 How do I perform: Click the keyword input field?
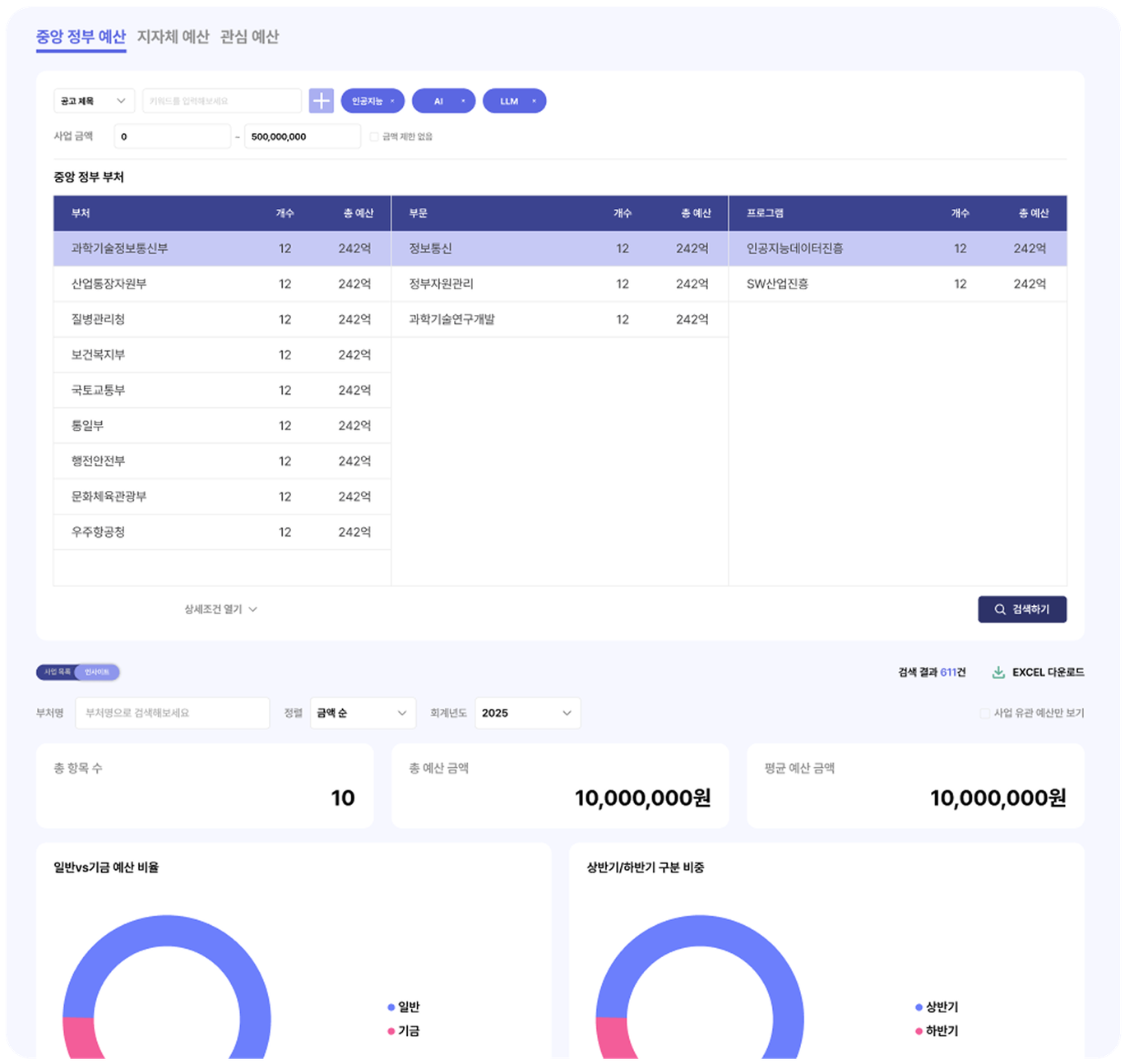(x=222, y=101)
